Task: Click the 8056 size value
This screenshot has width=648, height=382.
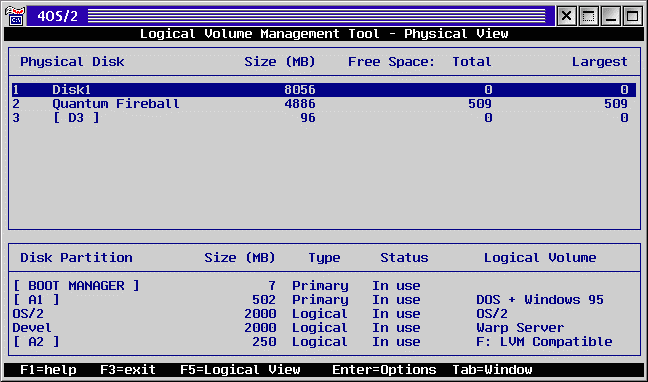Action: (300, 90)
